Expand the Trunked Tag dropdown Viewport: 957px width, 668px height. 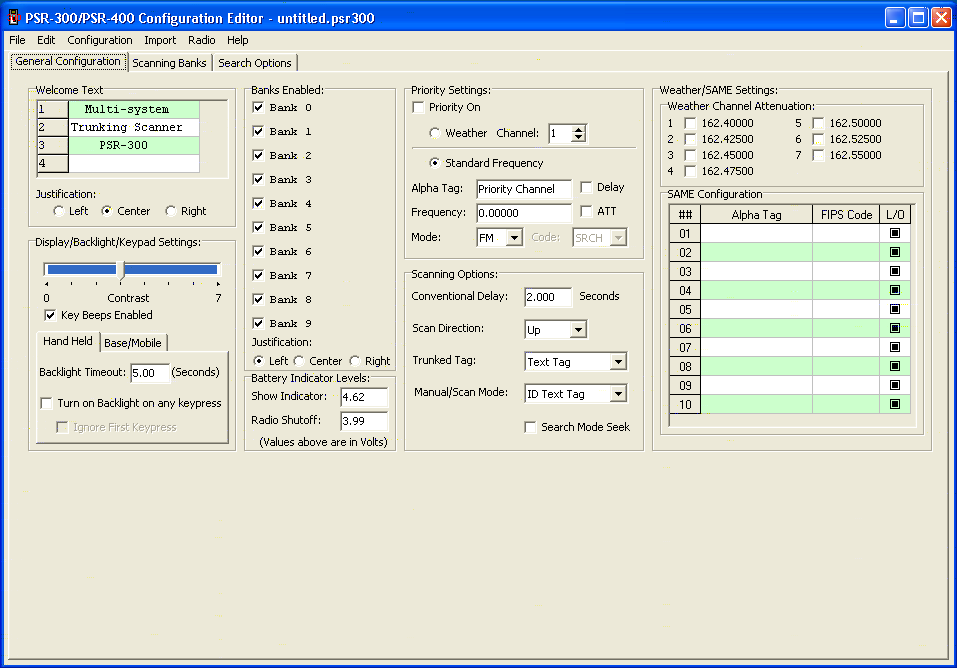coord(618,362)
